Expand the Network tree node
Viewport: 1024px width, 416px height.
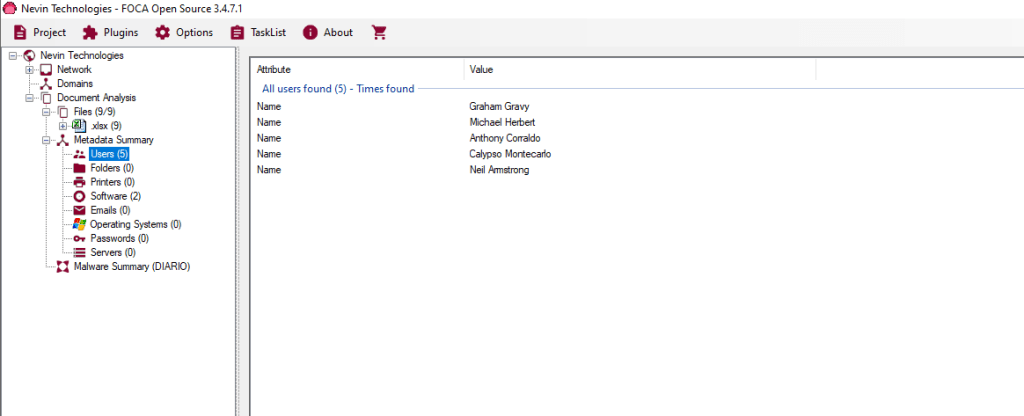30,70
